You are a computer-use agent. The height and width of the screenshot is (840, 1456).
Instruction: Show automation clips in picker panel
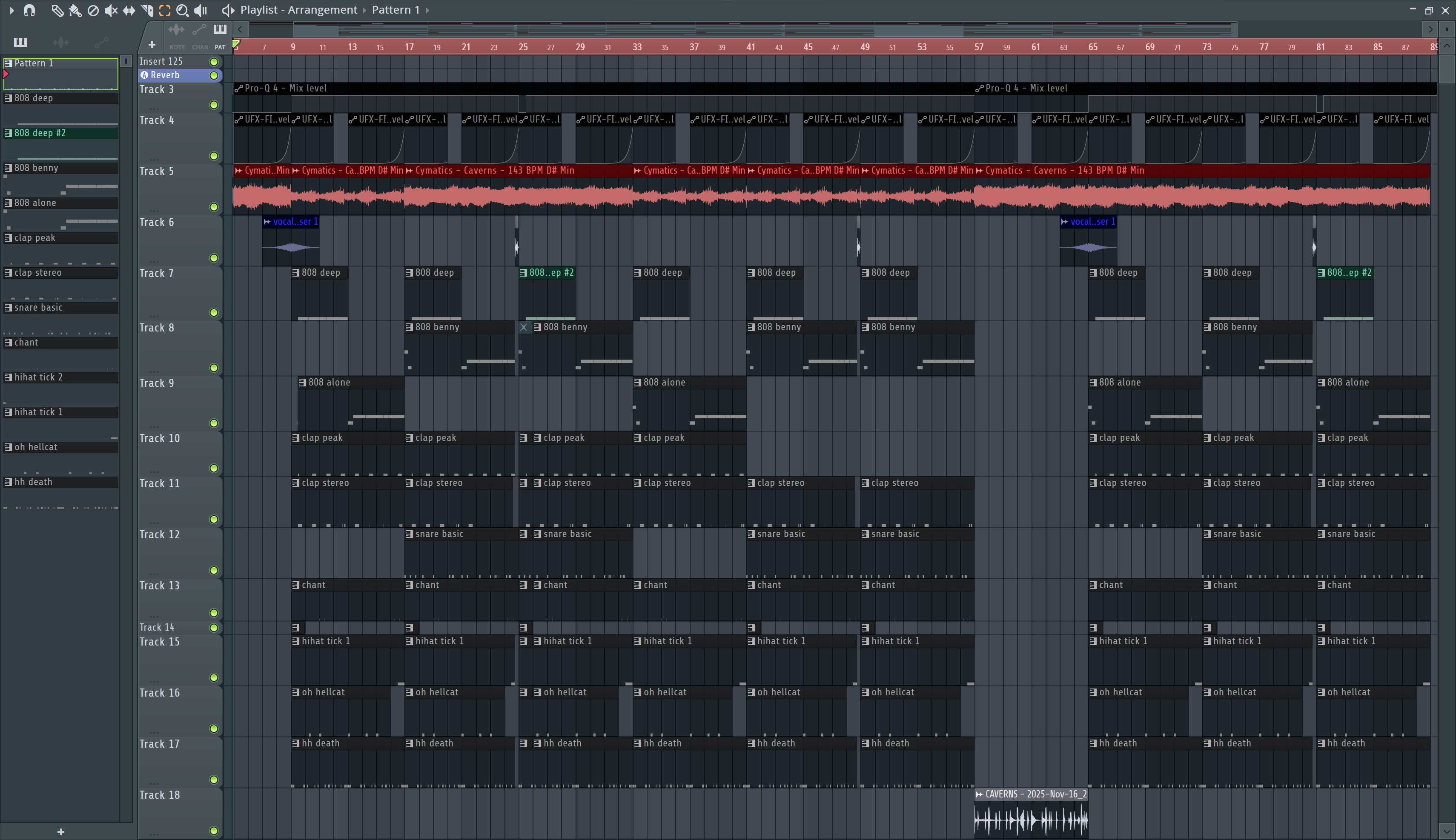coord(101,42)
